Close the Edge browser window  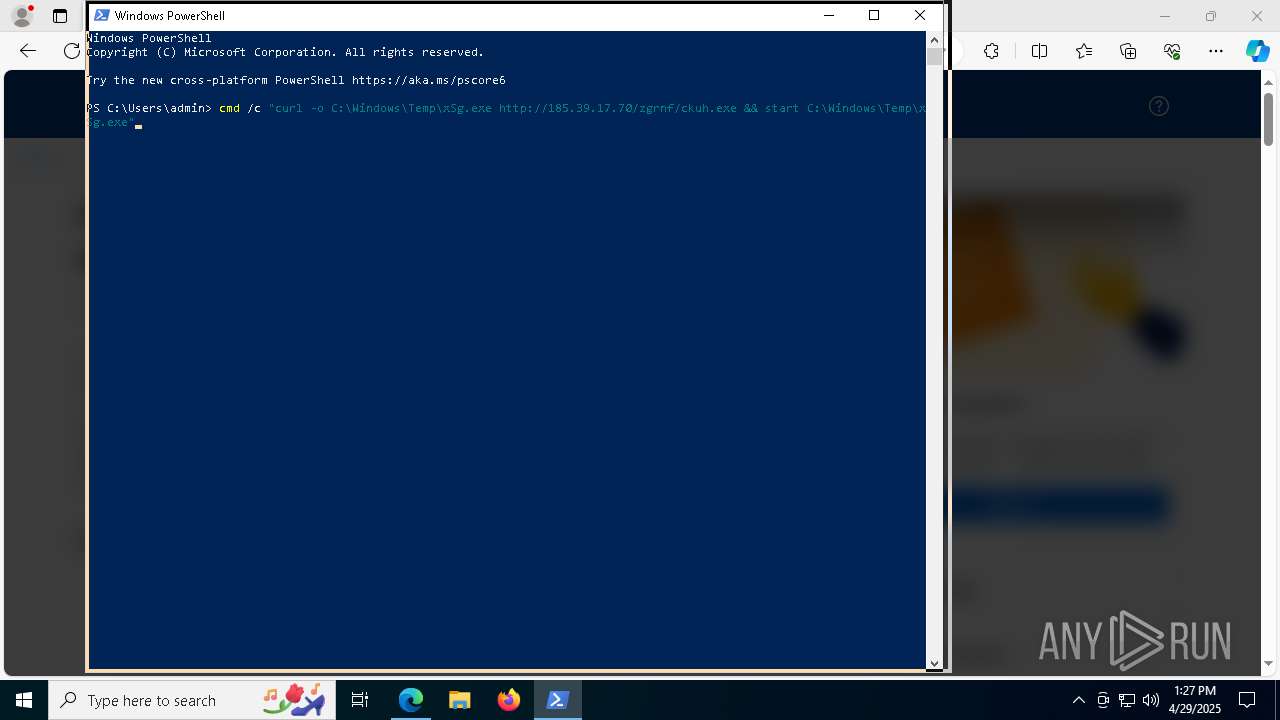(1257, 16)
